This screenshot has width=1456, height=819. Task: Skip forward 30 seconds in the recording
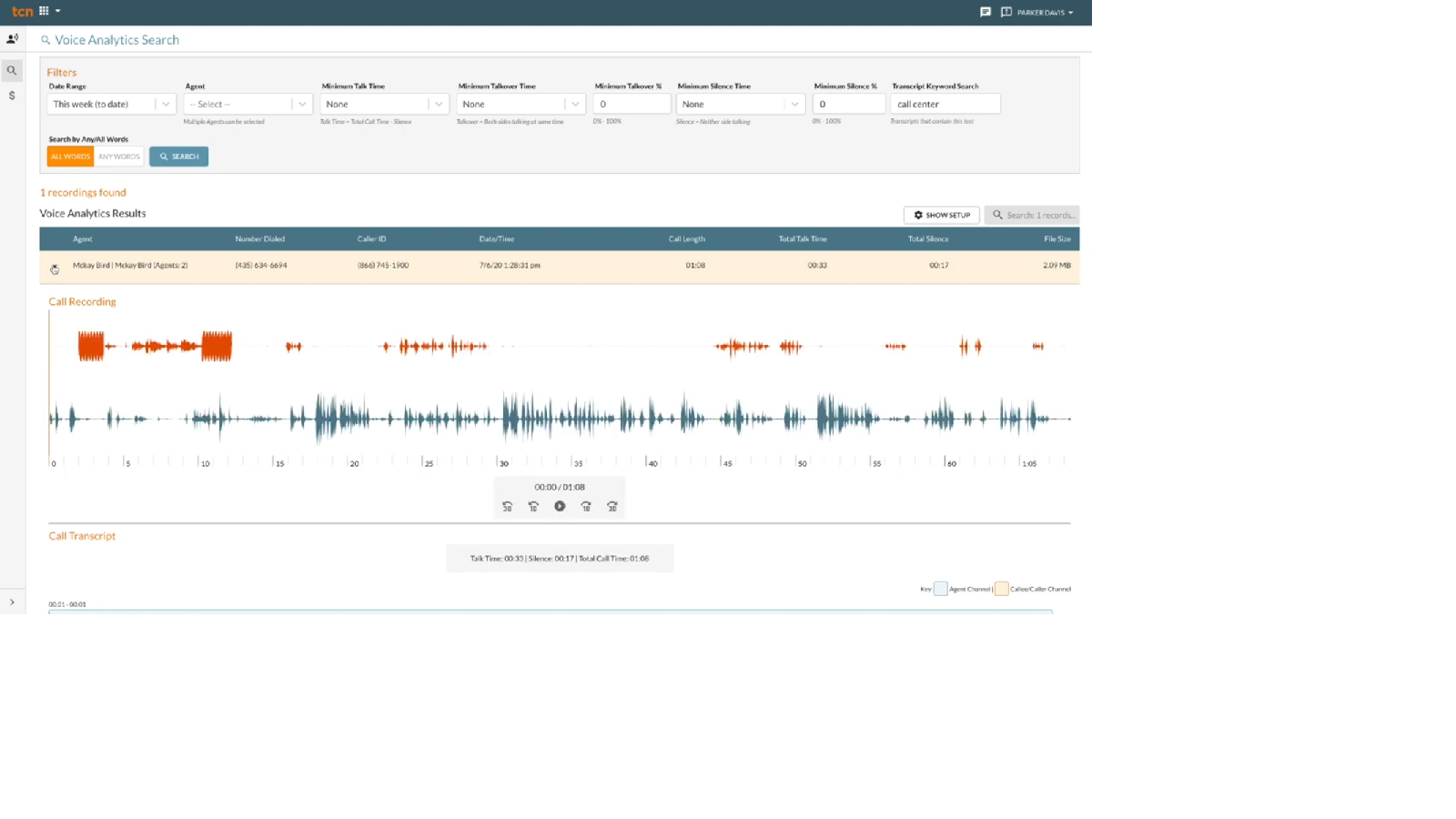tap(612, 507)
